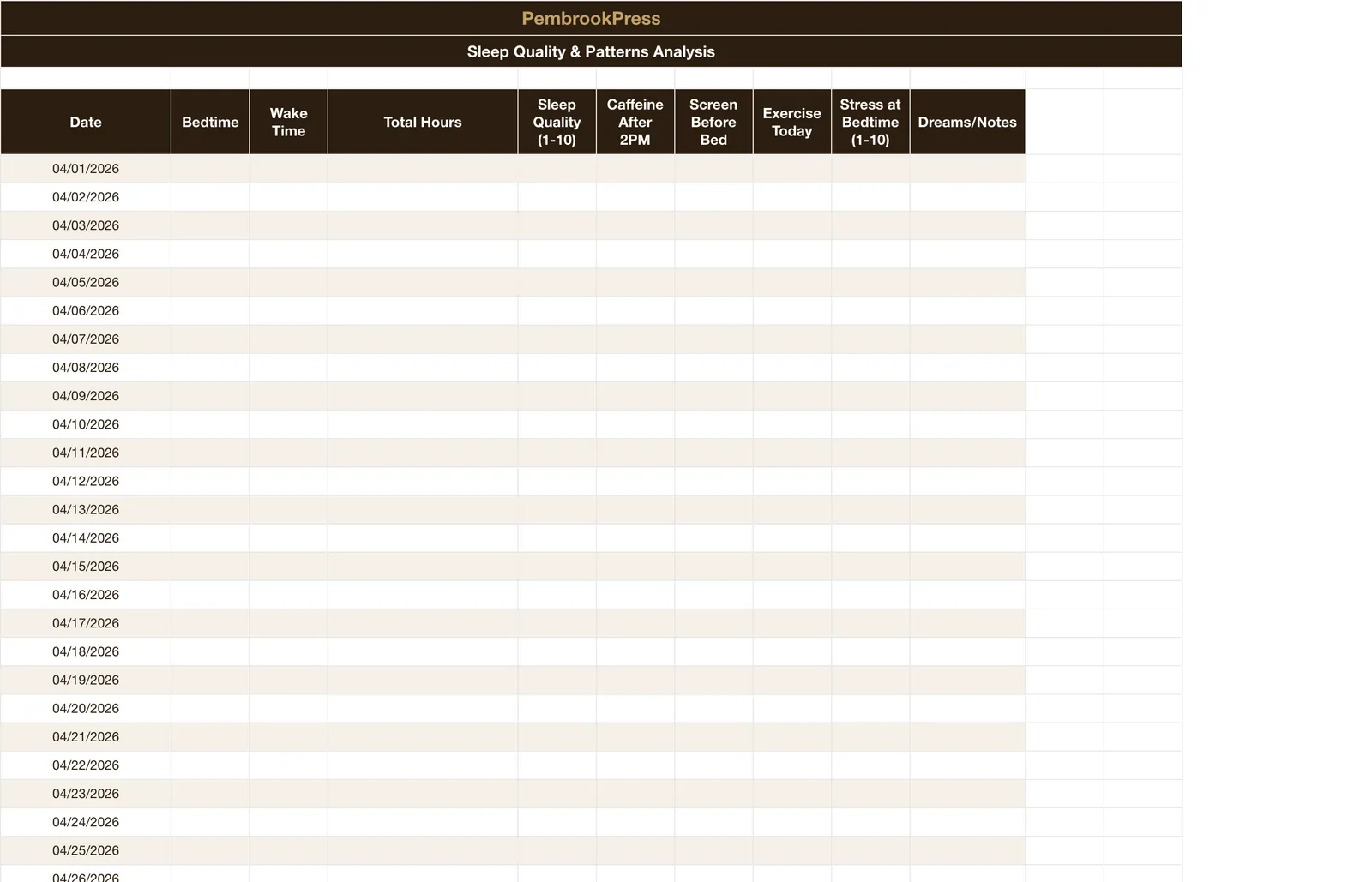Click the Bedtime cell for 04/01/2026
1372x882 pixels.
(x=210, y=169)
